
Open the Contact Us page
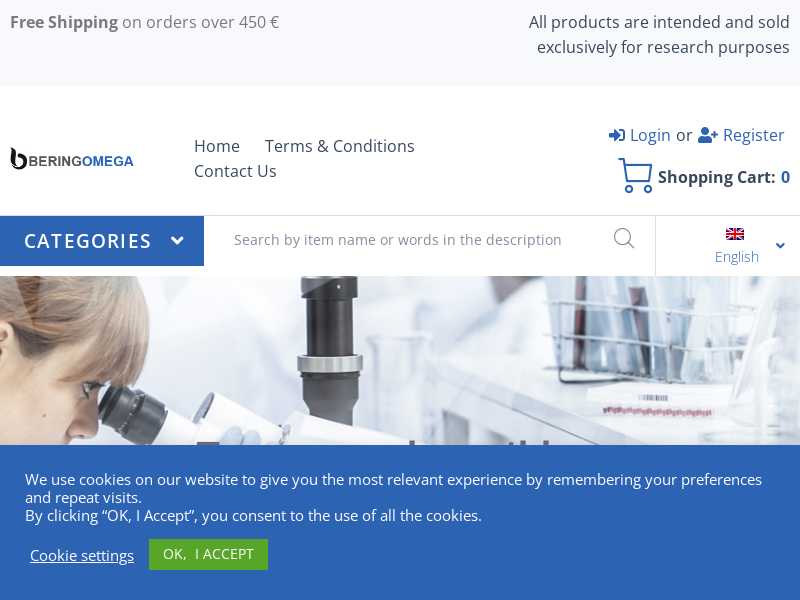click(235, 171)
